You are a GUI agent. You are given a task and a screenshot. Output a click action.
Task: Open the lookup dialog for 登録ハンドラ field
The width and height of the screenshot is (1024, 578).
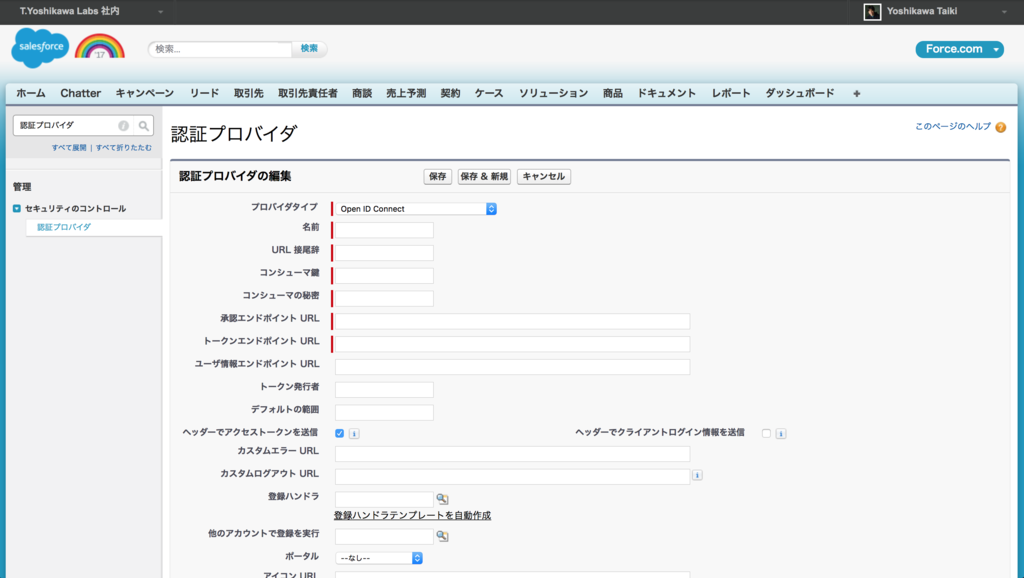442,497
